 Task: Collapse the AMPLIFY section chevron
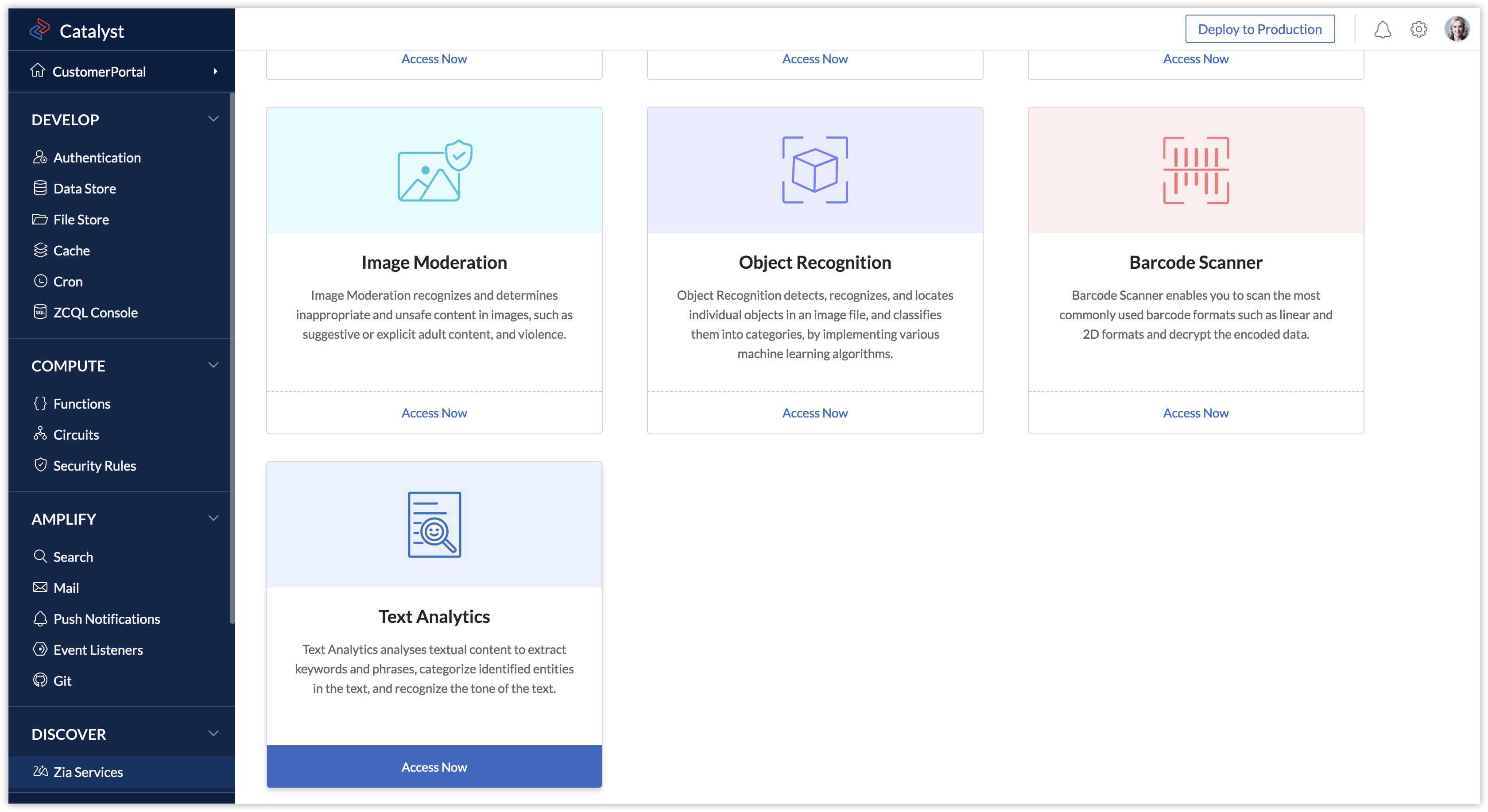click(213, 518)
